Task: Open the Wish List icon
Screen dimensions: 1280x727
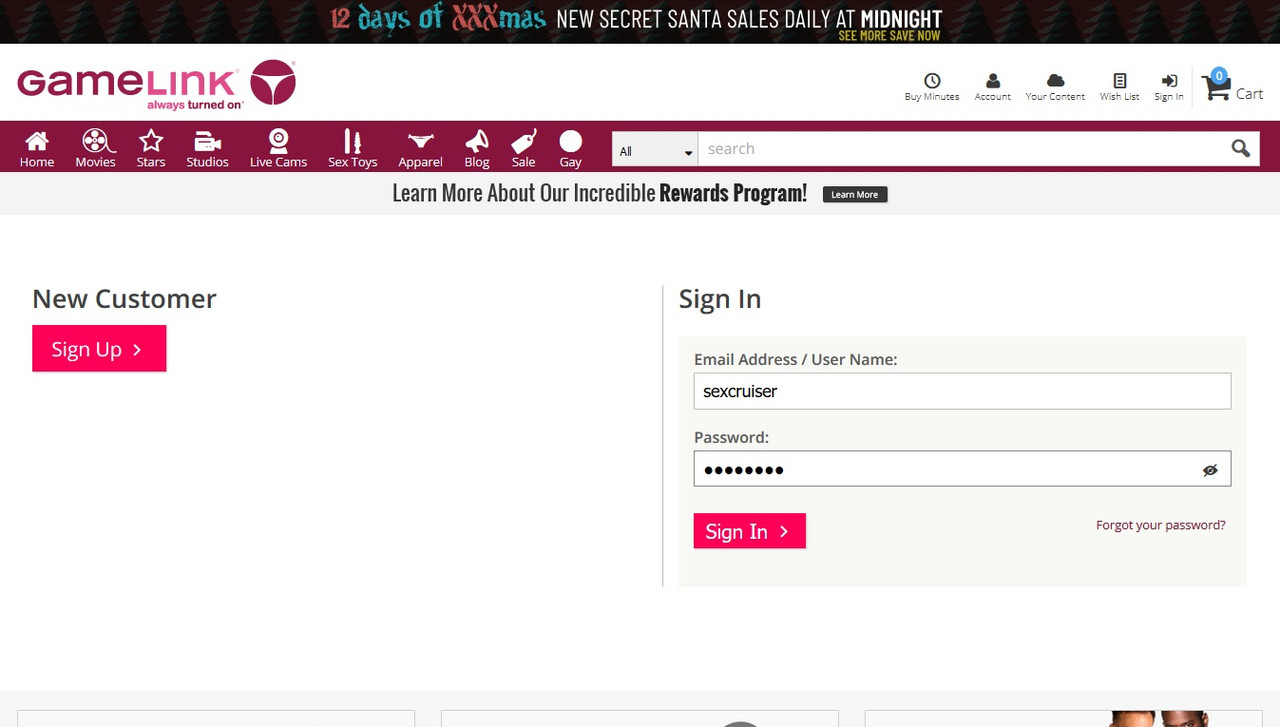Action: [x=1120, y=87]
